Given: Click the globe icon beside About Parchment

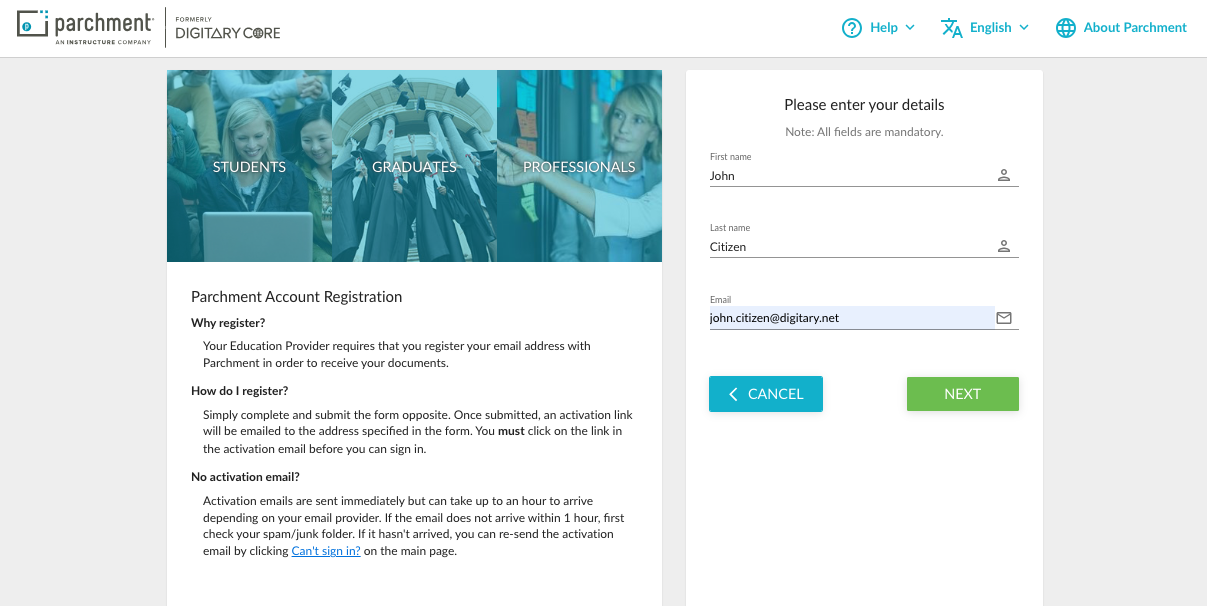Looking at the screenshot, I should [x=1066, y=28].
